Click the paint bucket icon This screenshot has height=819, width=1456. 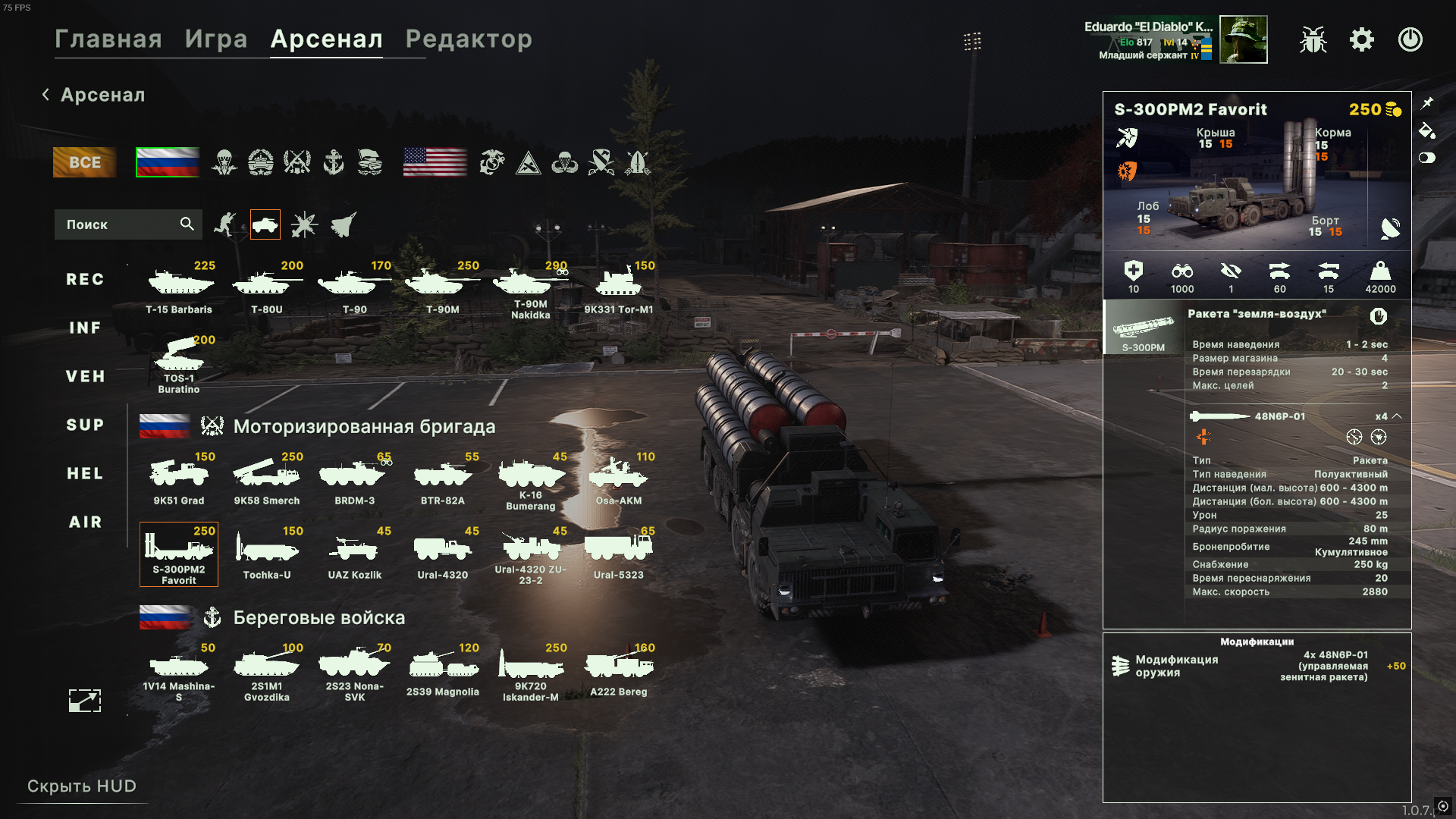(1426, 130)
